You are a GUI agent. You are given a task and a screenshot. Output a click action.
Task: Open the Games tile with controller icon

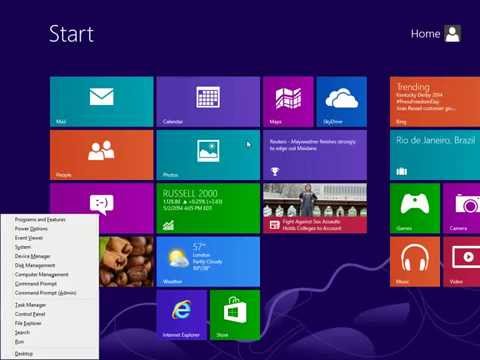tap(415, 208)
